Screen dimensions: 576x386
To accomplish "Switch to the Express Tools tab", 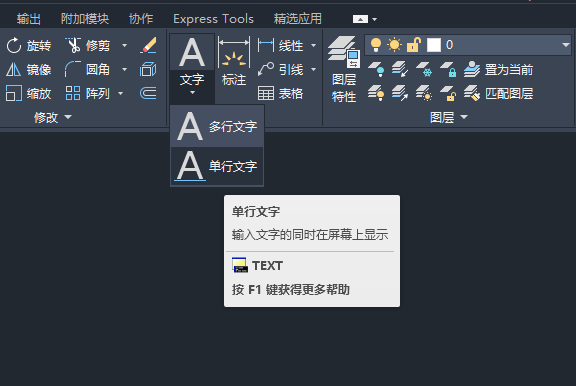I will point(213,19).
